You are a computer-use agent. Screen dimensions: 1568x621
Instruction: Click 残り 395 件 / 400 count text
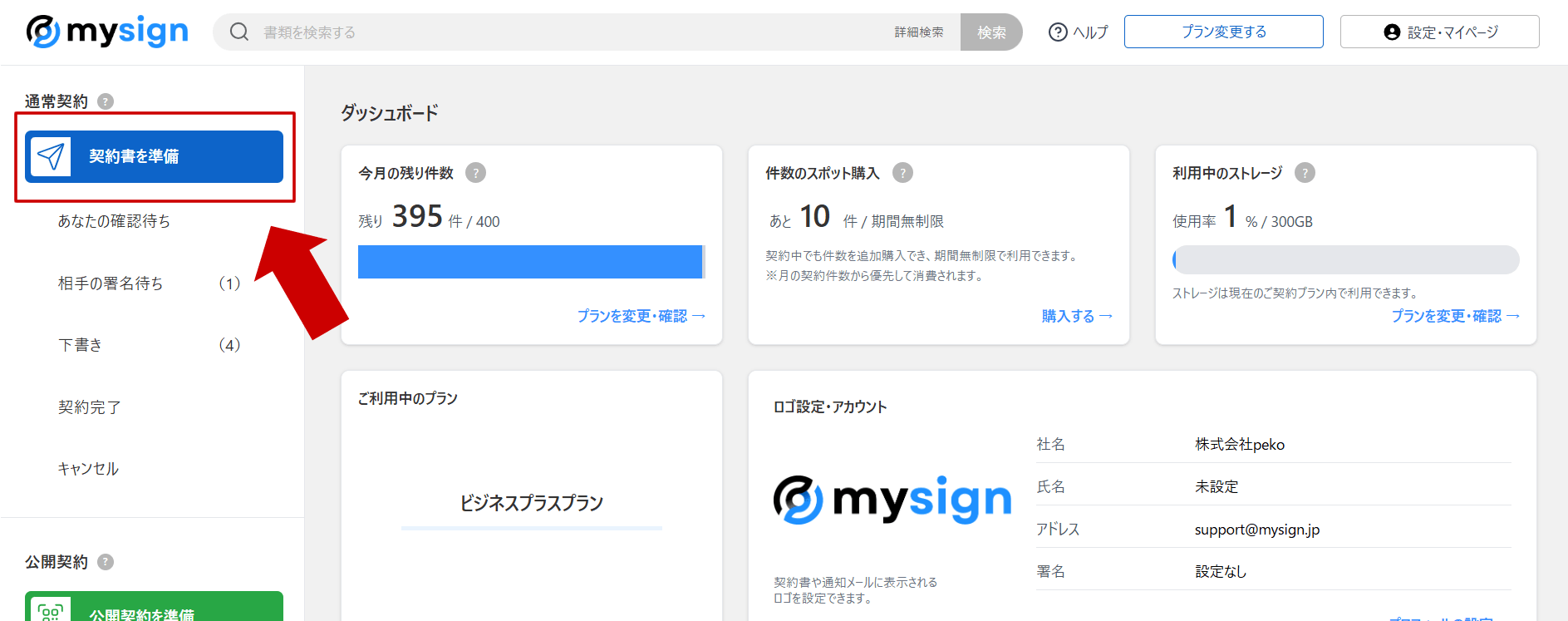click(429, 217)
